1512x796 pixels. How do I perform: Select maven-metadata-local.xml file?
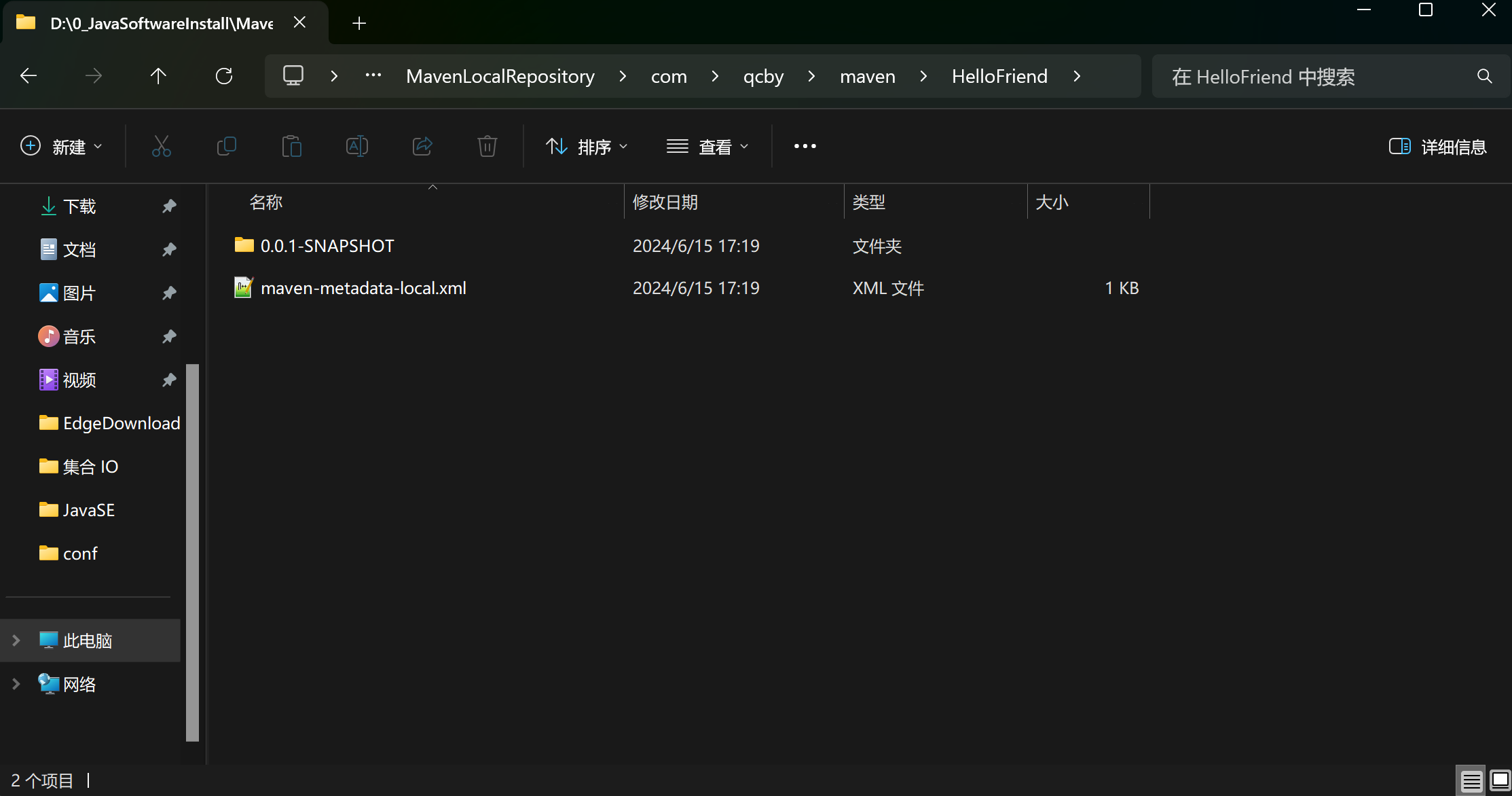click(x=363, y=288)
